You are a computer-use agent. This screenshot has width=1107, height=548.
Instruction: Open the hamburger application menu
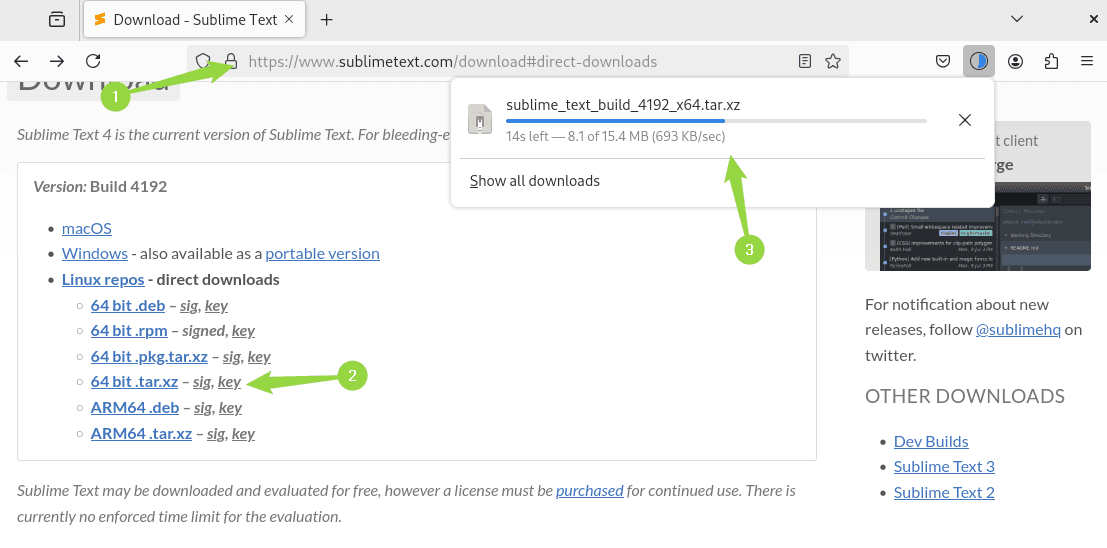[x=1087, y=61]
